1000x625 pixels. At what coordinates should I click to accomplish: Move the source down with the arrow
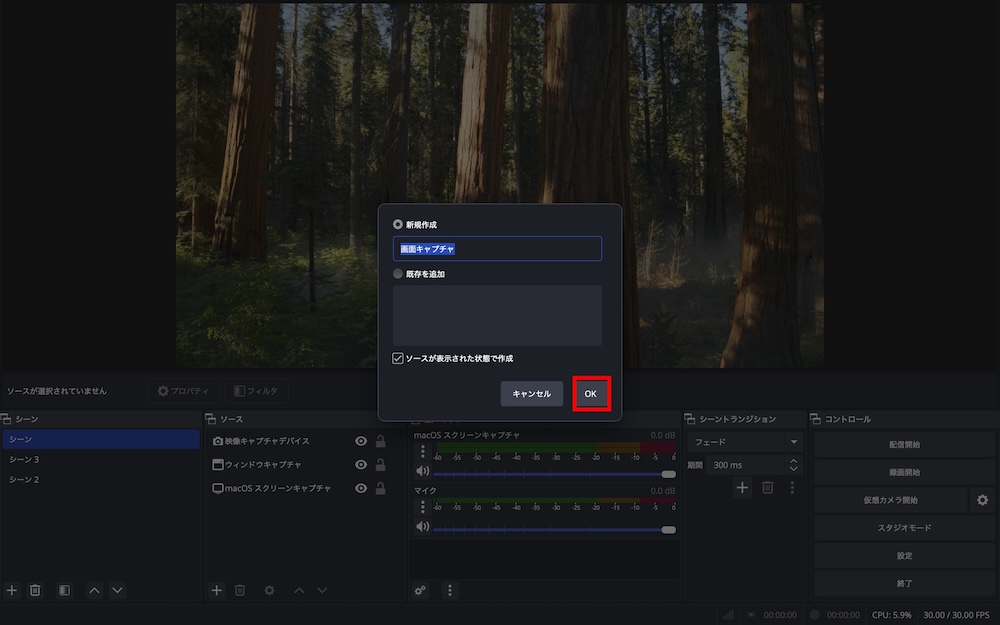click(322, 591)
